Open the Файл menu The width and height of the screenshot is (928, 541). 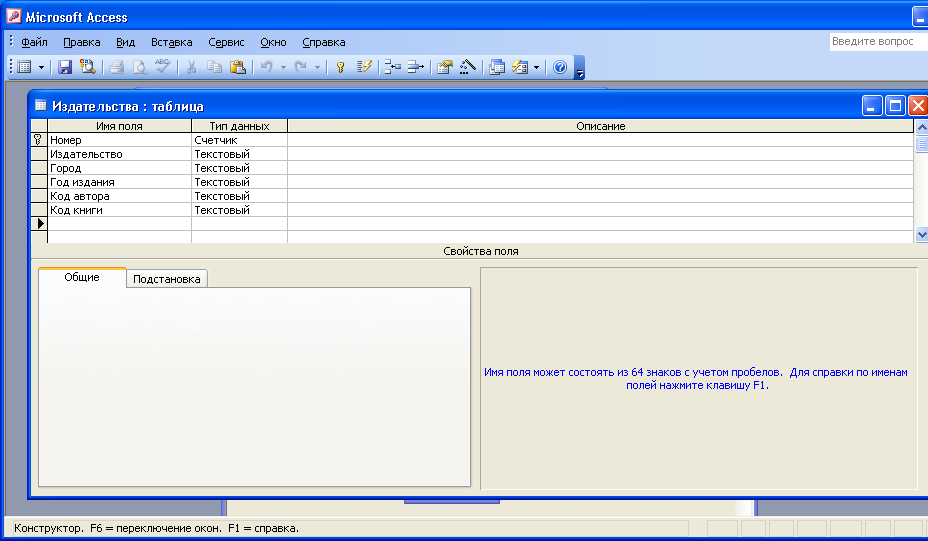click(x=34, y=42)
